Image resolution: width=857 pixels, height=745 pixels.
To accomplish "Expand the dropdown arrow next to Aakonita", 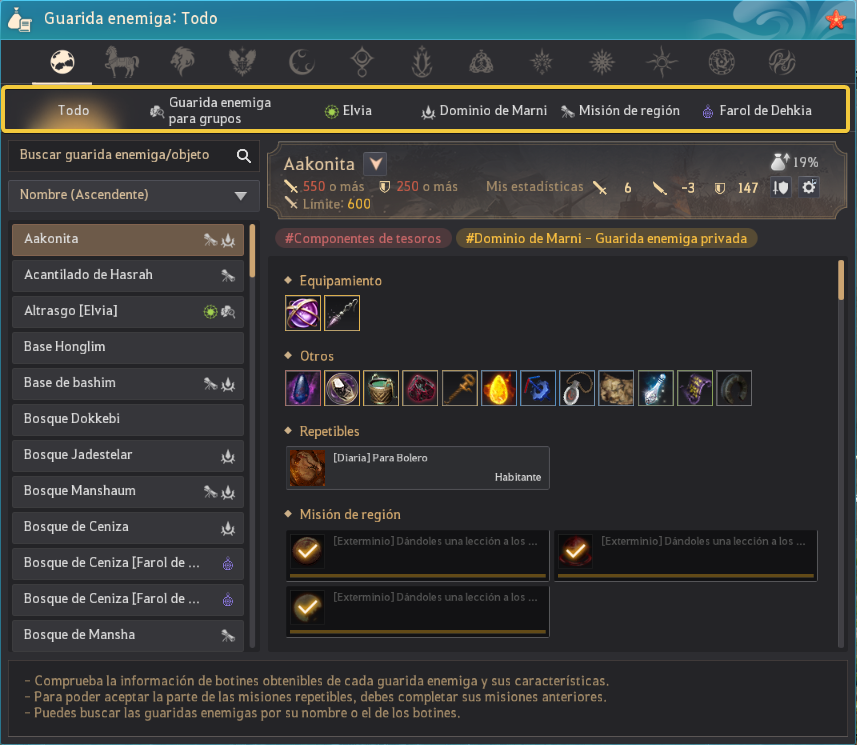I will tap(375, 163).
